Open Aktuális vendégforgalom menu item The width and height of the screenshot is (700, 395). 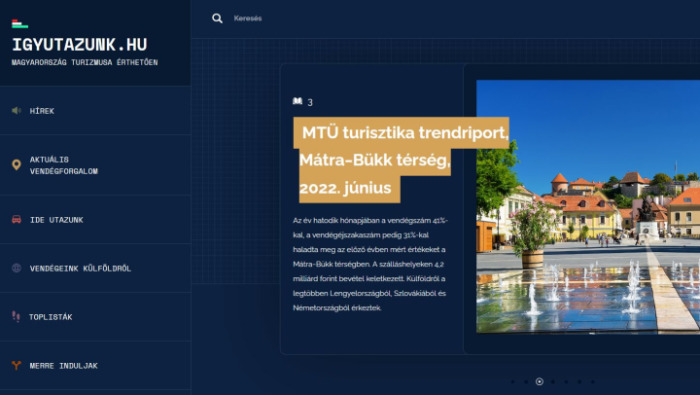point(64,165)
